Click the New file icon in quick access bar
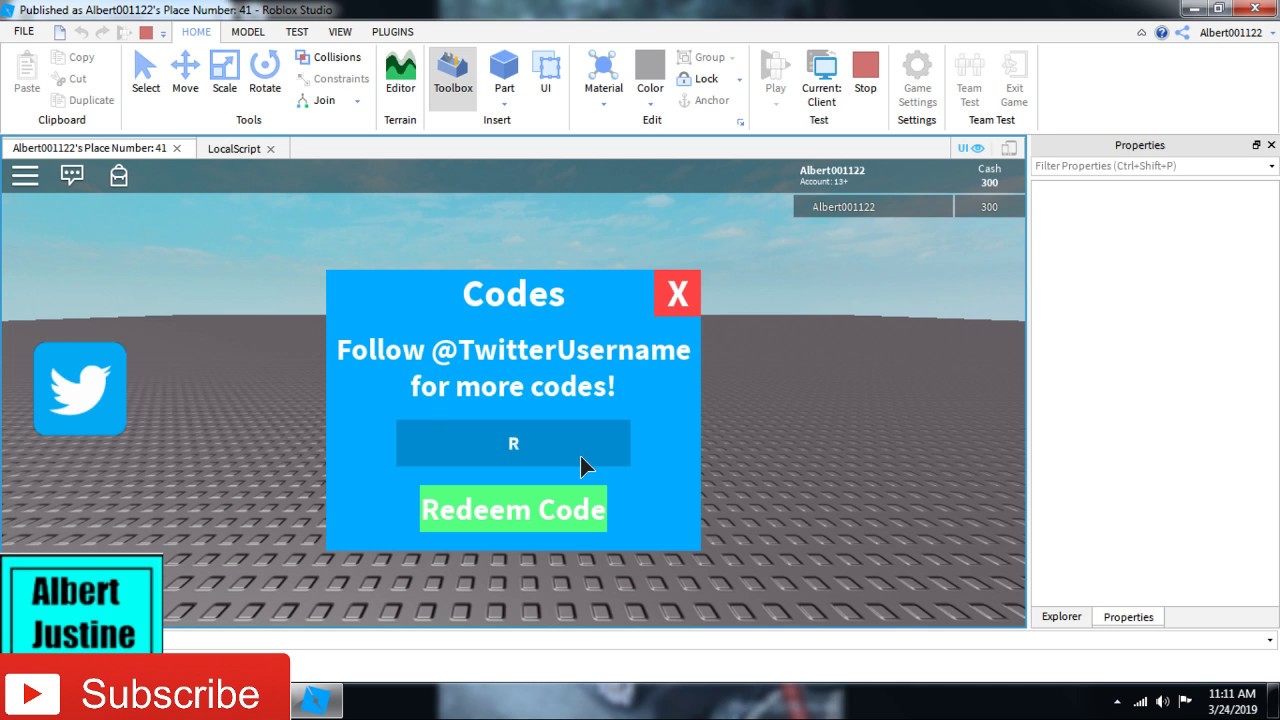 coord(60,33)
